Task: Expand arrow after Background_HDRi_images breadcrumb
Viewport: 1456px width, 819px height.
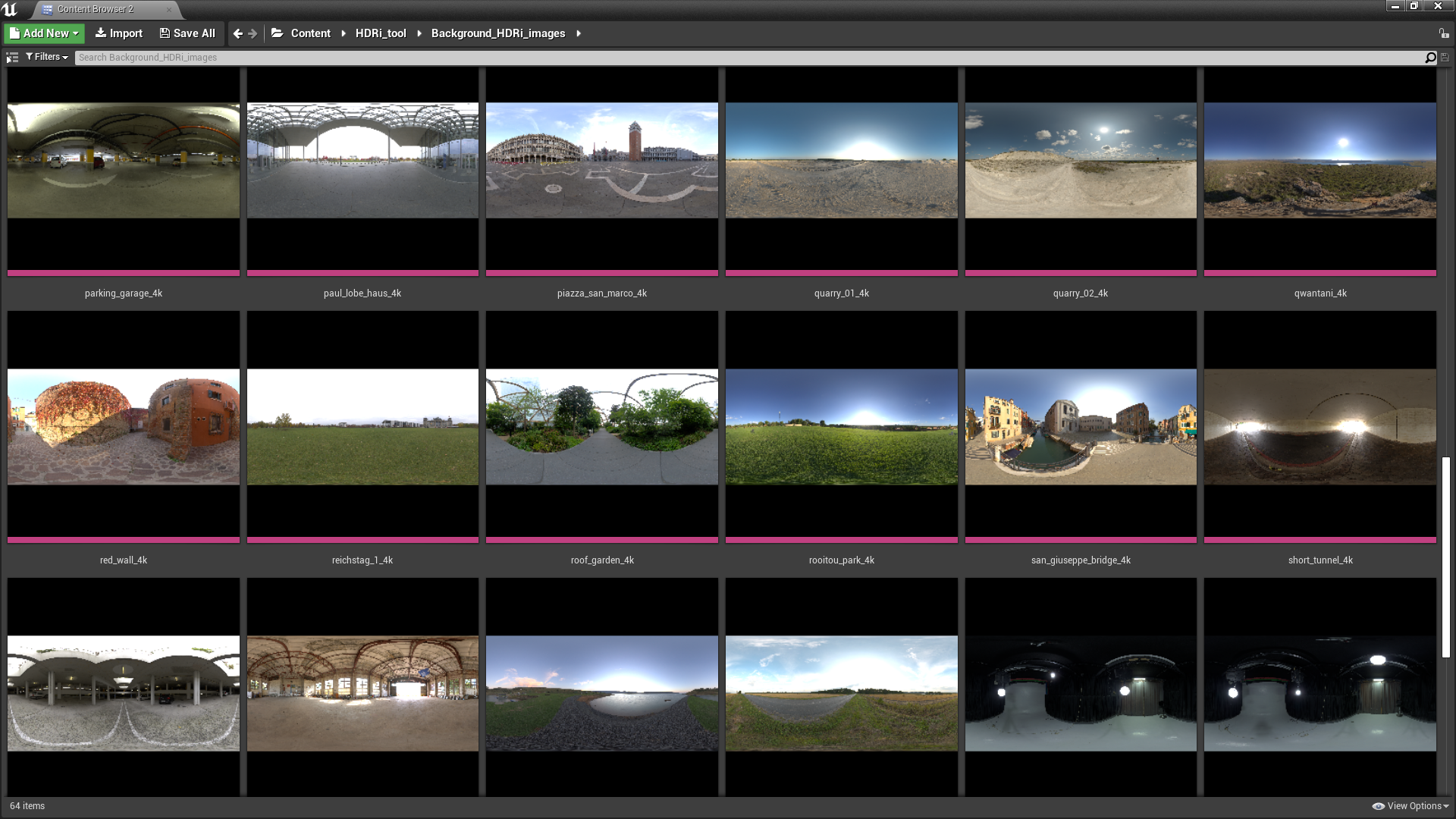Action: (579, 33)
